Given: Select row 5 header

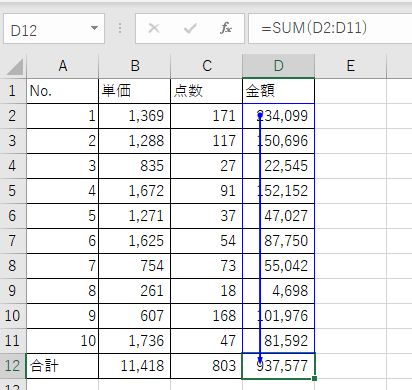Looking at the screenshot, I should click(13, 191).
